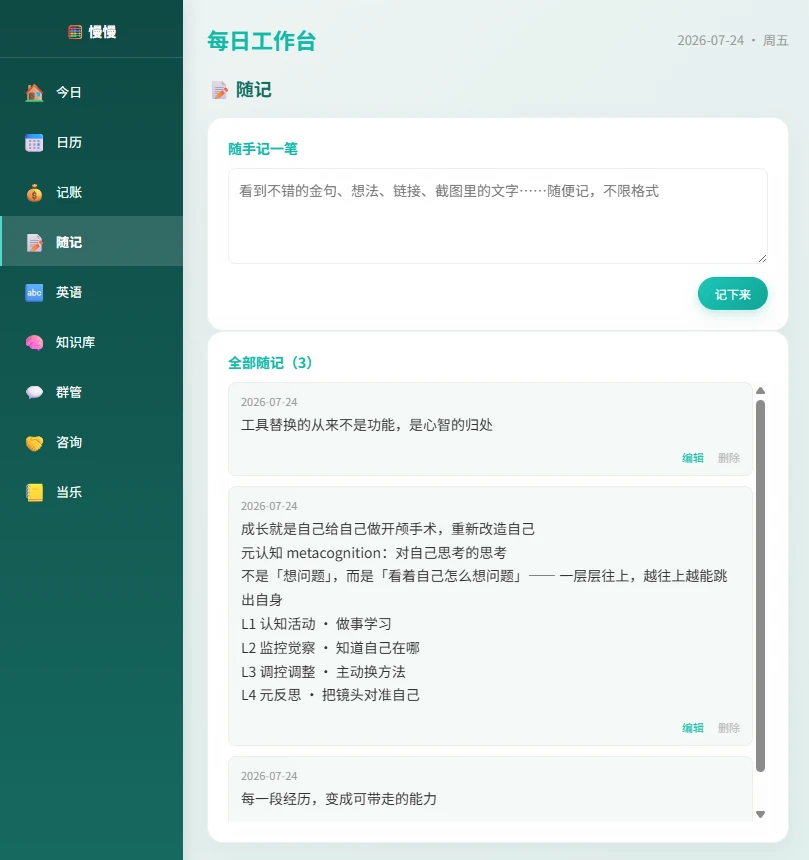Click the notes list scroll-down arrow

coord(760,814)
